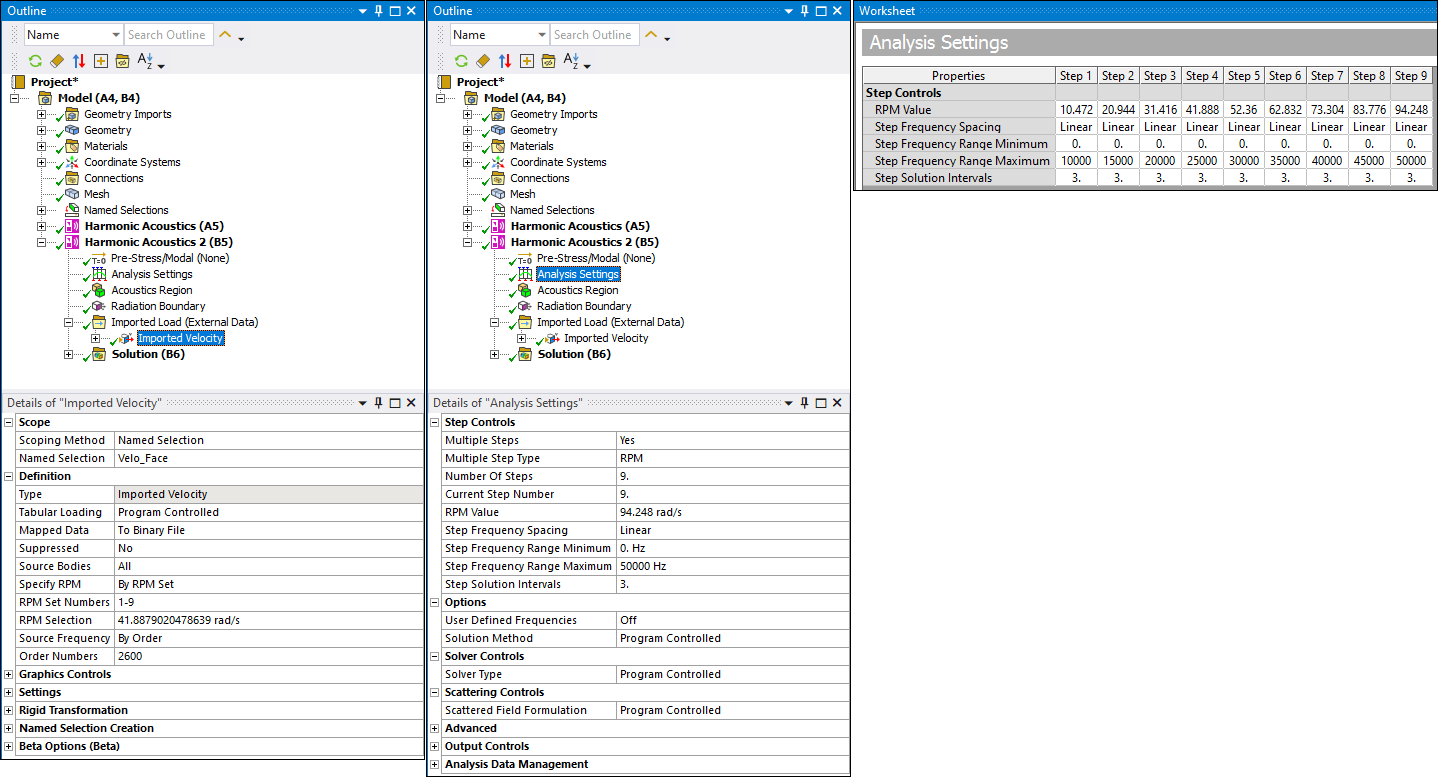Open the Details of "Analysis Settings" title bar menu arrow

788,403
